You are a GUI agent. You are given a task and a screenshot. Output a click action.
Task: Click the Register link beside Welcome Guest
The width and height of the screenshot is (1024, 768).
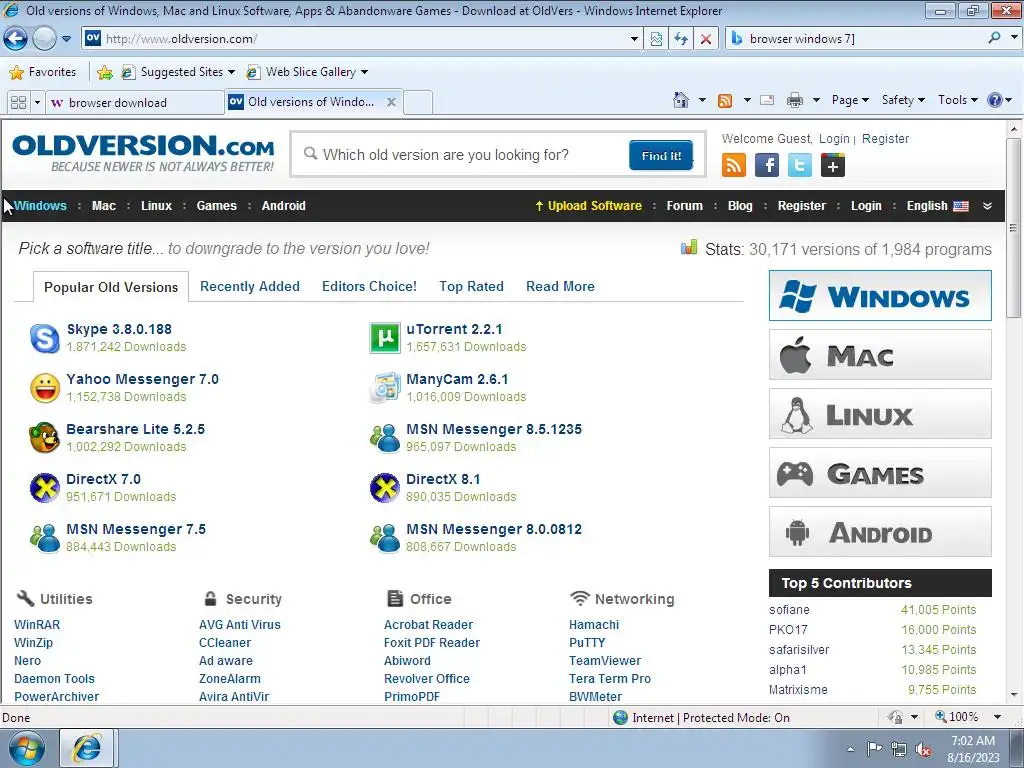(x=885, y=138)
